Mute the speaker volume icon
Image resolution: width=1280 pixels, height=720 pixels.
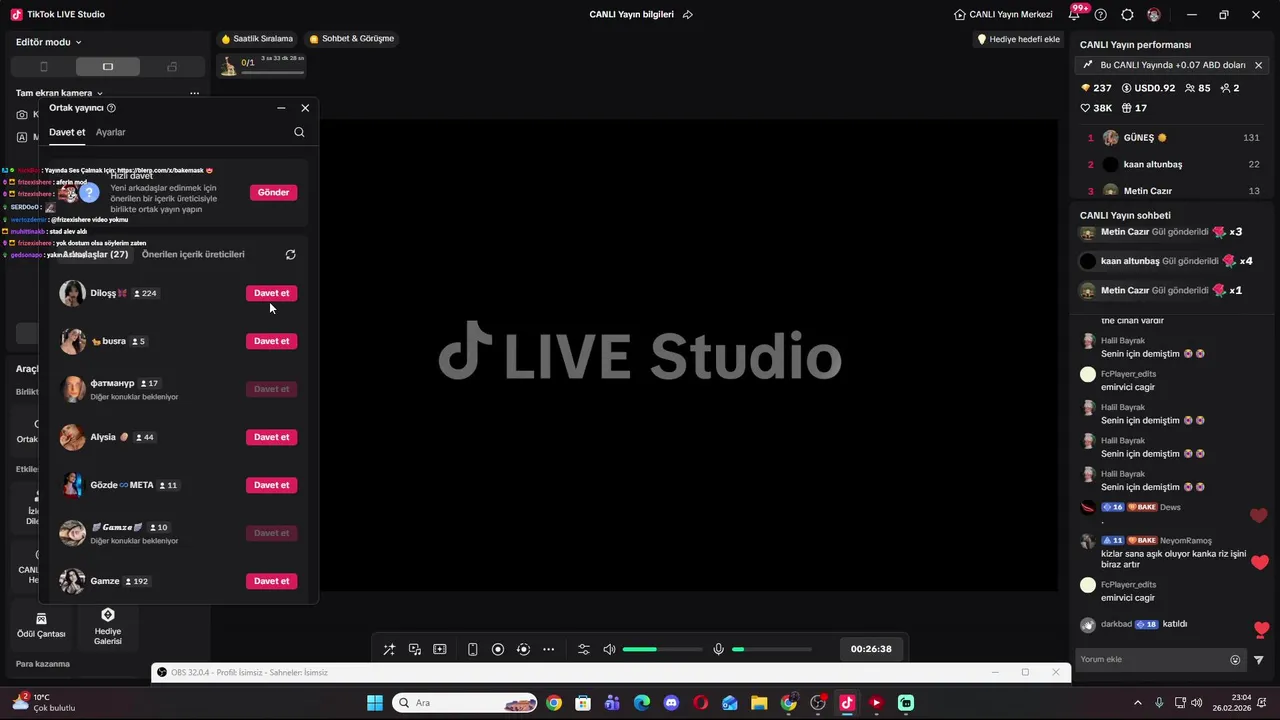610,649
